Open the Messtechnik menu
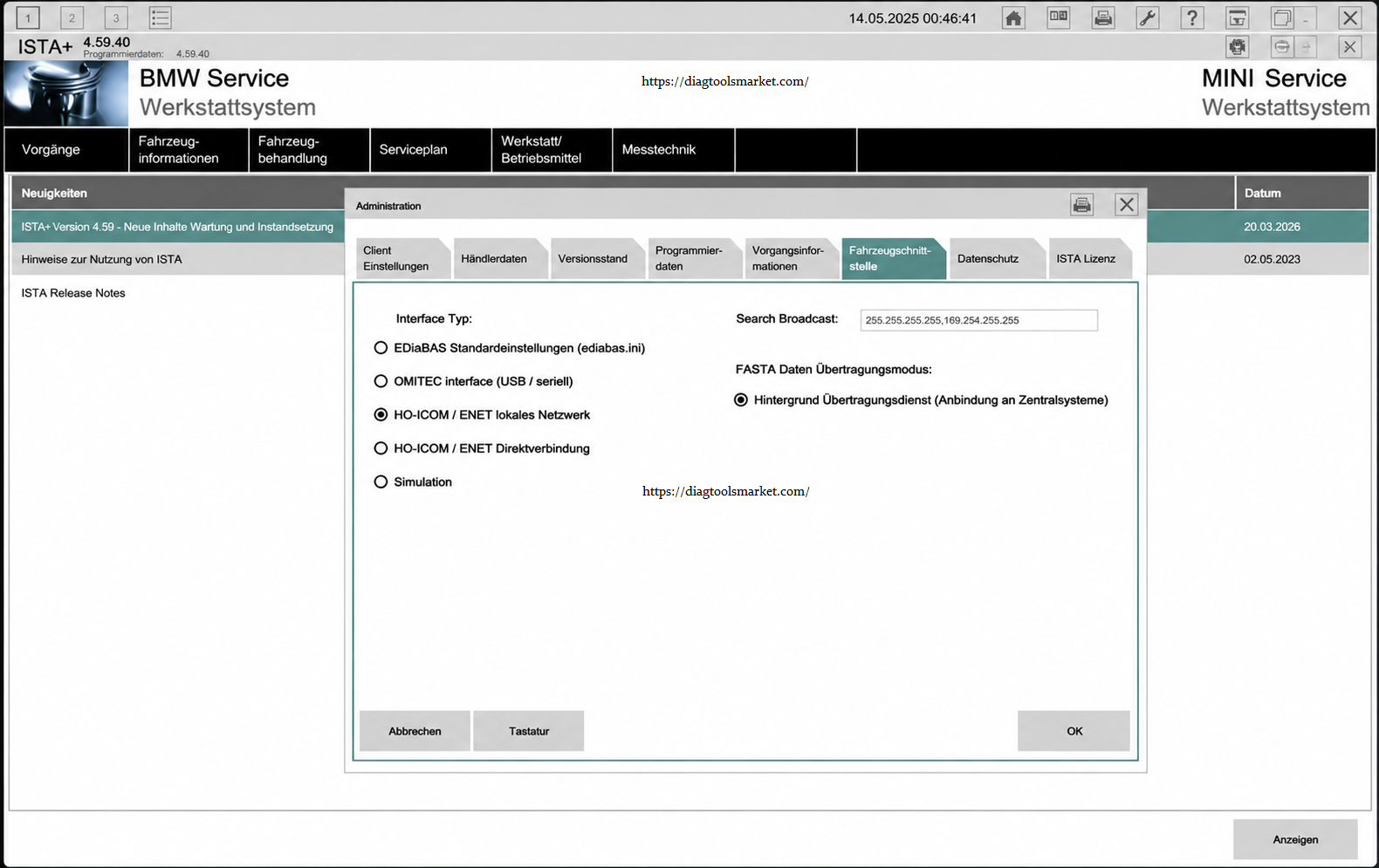This screenshot has width=1379, height=868. click(673, 150)
